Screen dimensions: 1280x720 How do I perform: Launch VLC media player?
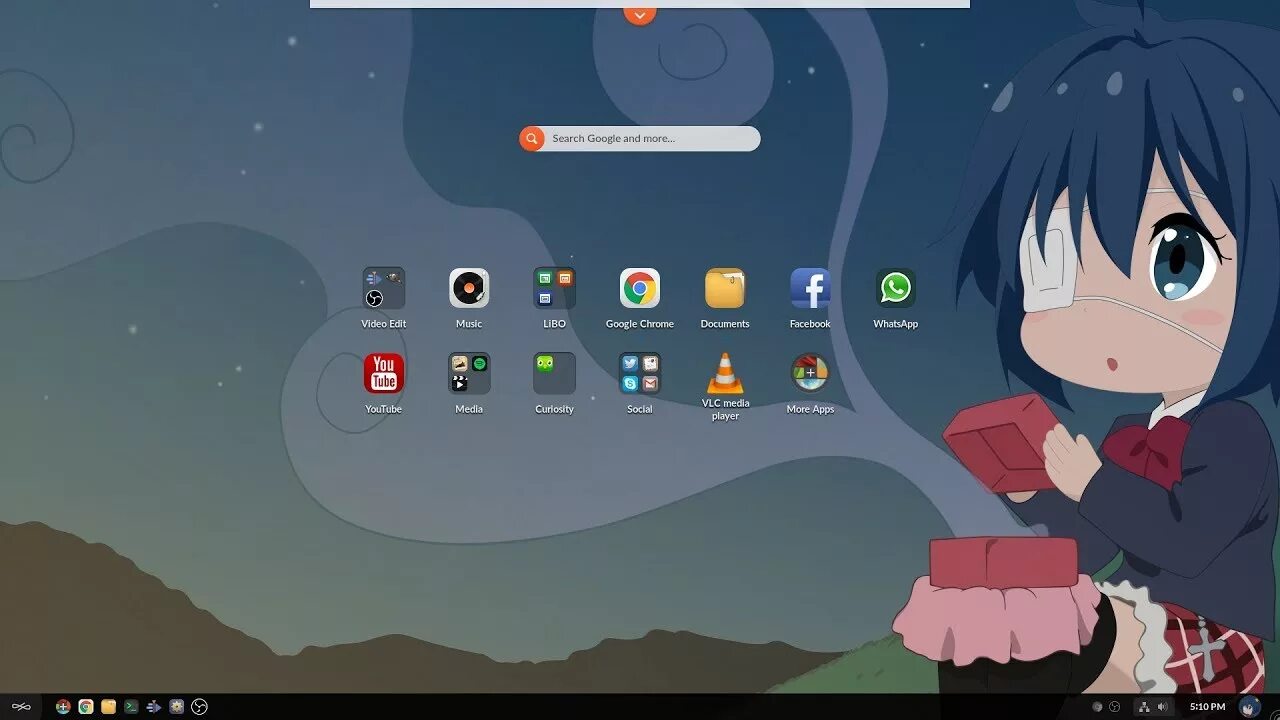click(x=725, y=373)
